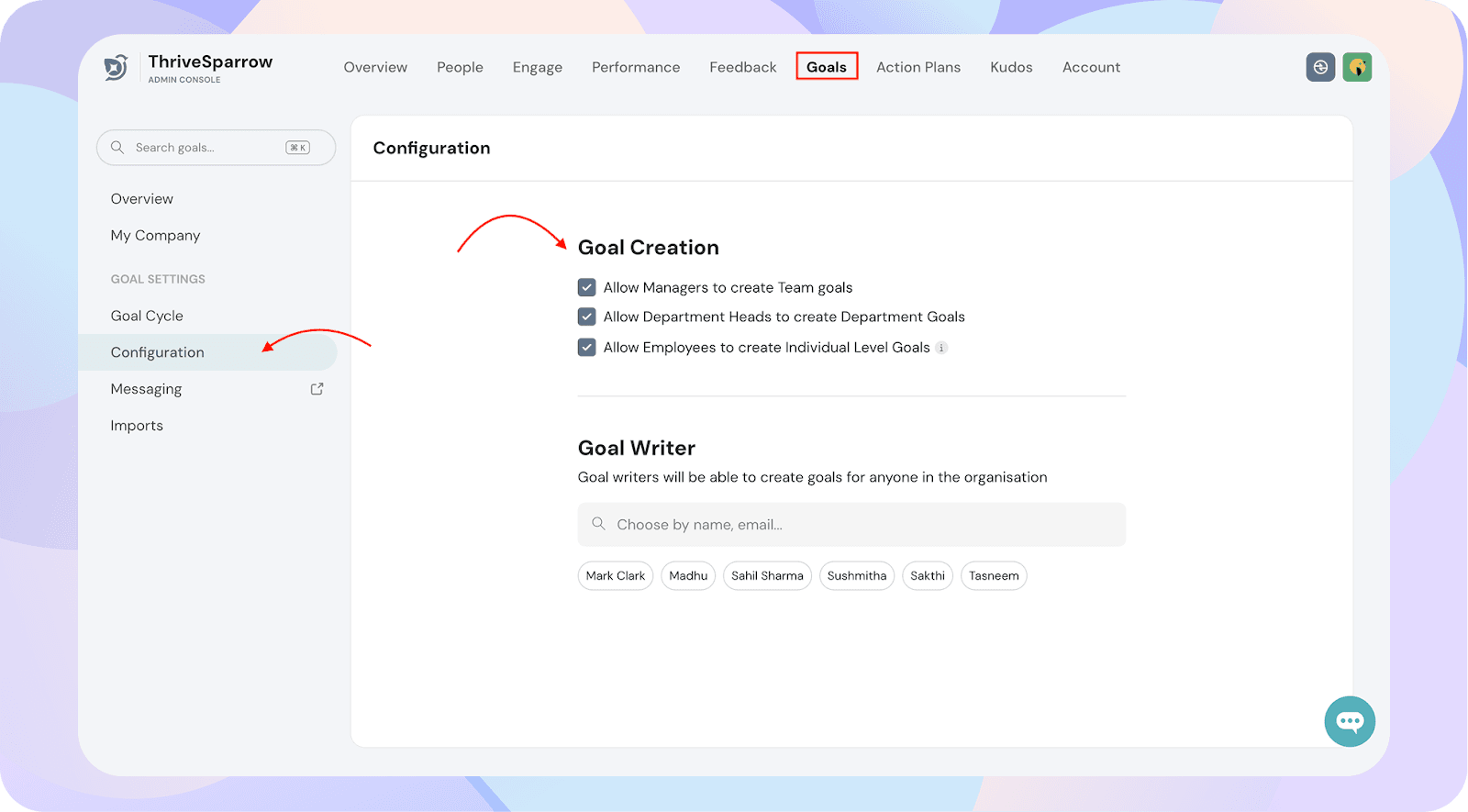The image size is (1468, 812).
Task: Open the Performance tab
Action: coord(636,67)
